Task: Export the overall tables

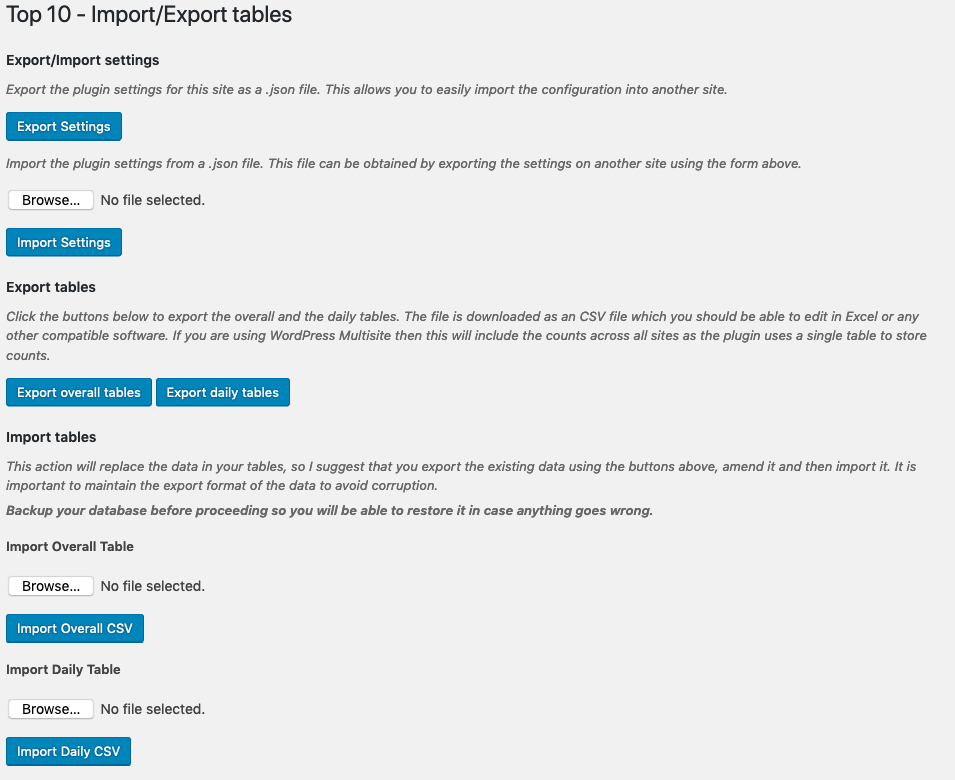Action: click(x=79, y=392)
